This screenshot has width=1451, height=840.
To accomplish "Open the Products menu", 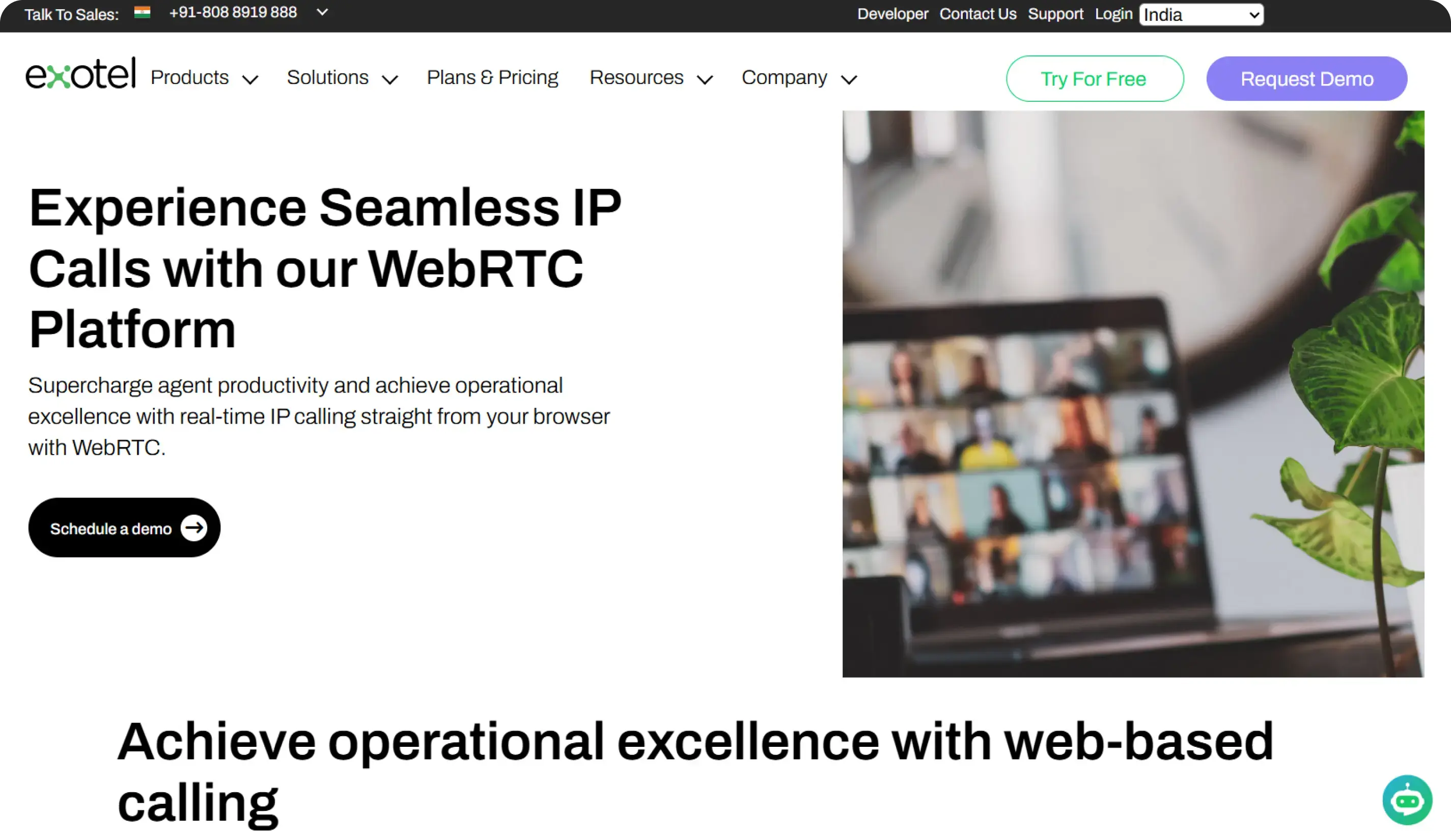I will [x=189, y=77].
